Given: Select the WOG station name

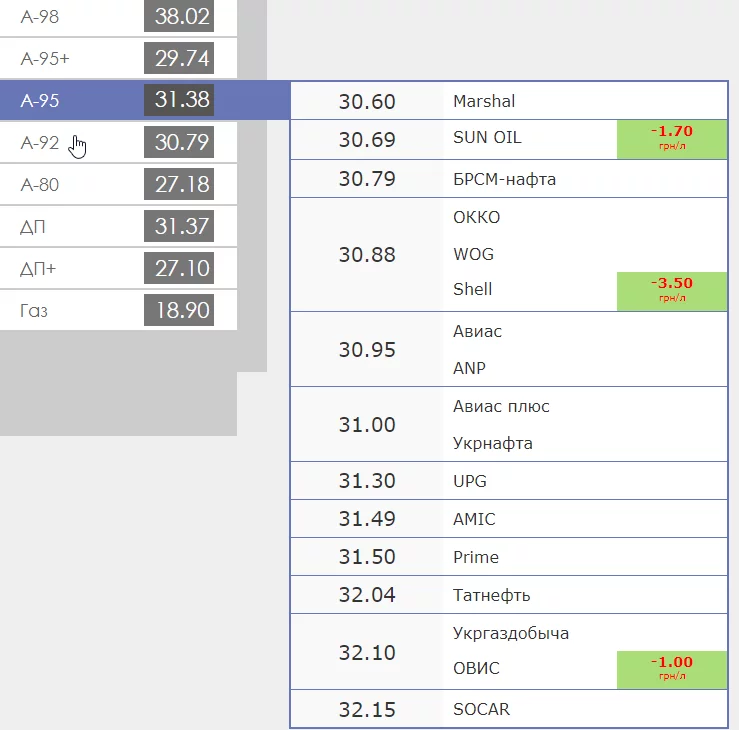Looking at the screenshot, I should click(473, 254).
